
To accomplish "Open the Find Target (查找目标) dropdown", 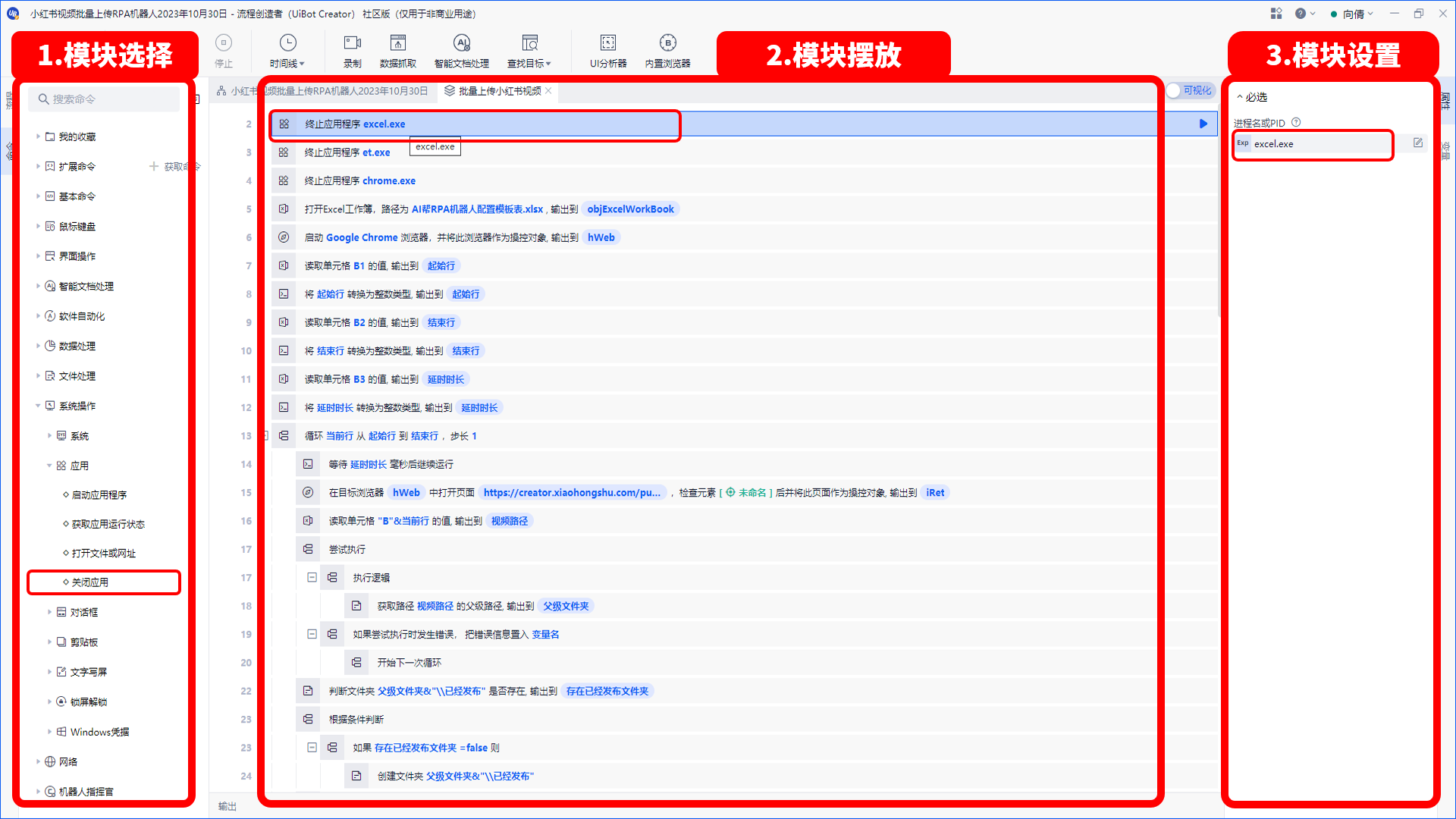I will point(529,51).
